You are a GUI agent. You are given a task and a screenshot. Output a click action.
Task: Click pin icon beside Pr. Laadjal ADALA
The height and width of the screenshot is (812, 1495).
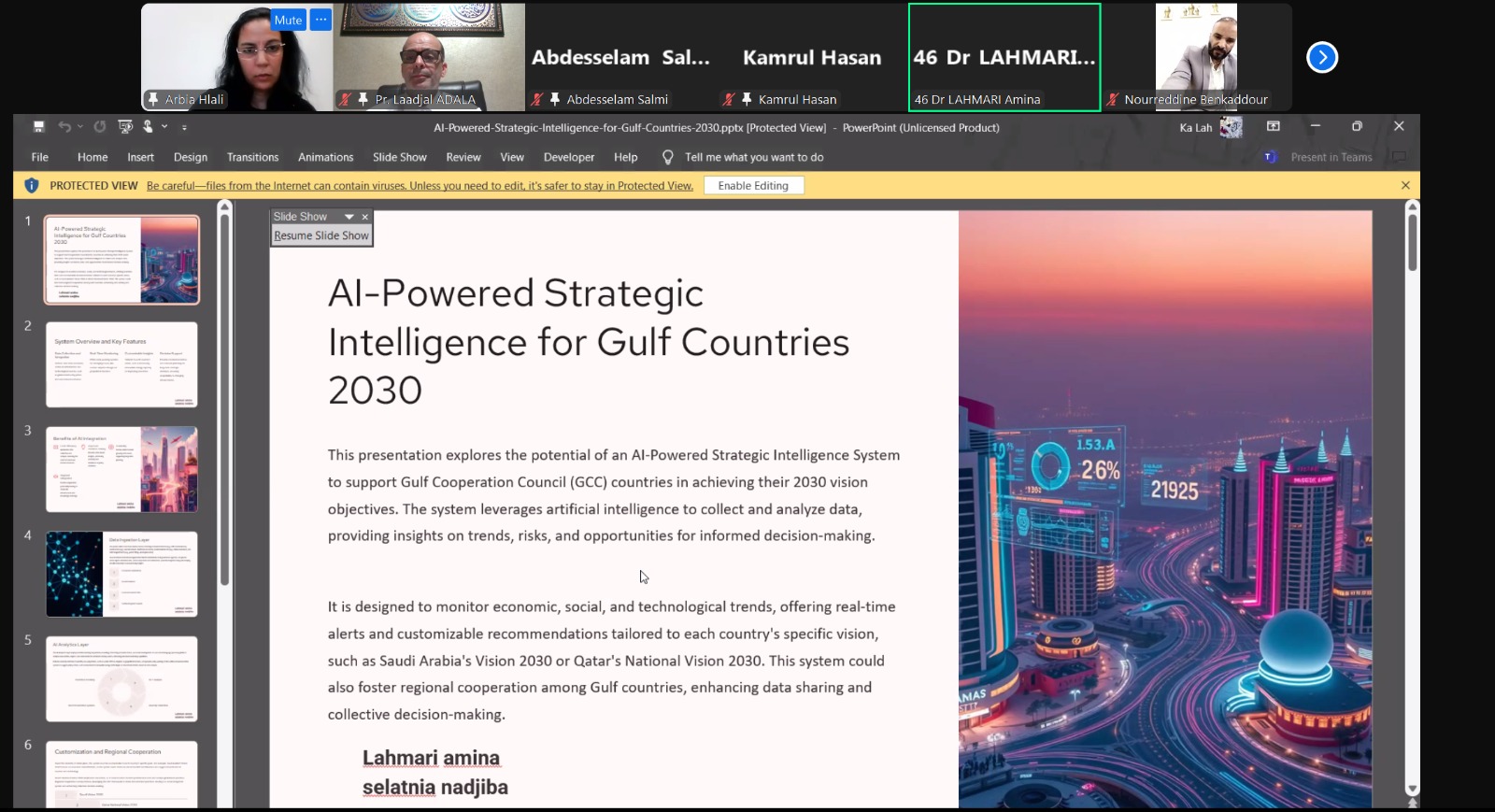point(363,99)
